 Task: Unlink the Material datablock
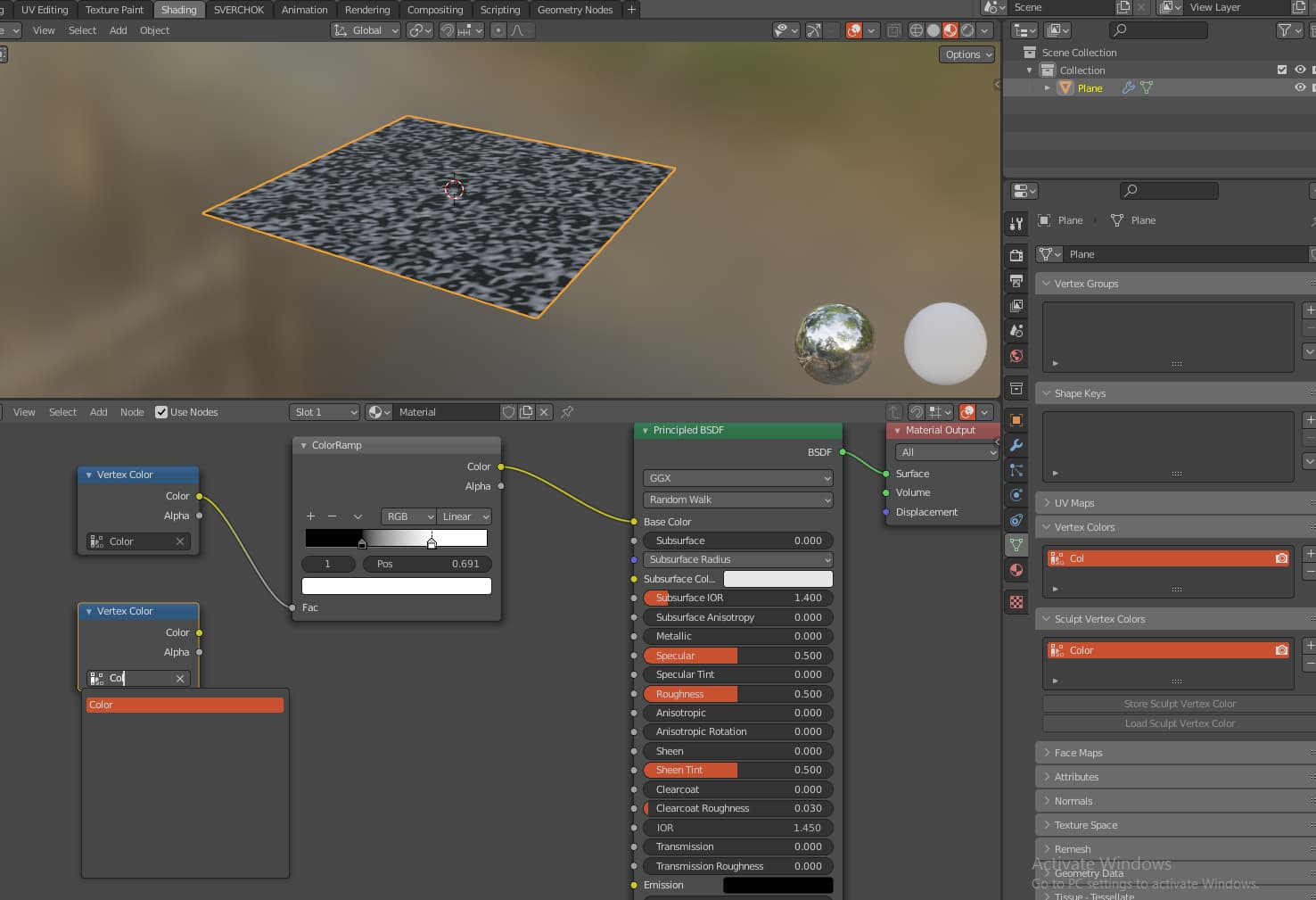pyautogui.click(x=544, y=412)
